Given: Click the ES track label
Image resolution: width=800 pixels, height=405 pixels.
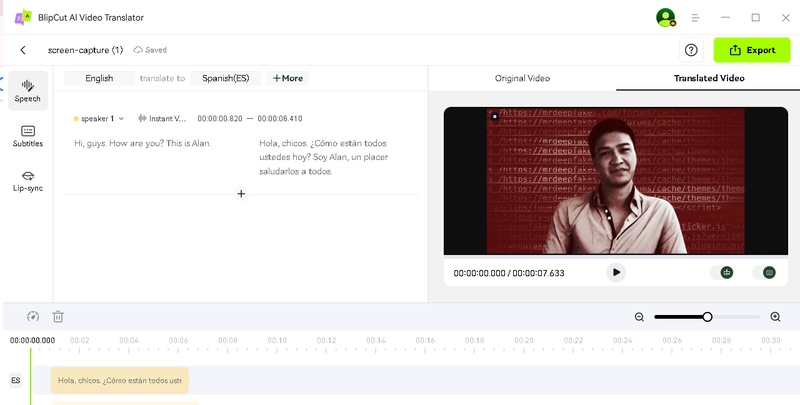Looking at the screenshot, I should coord(16,380).
